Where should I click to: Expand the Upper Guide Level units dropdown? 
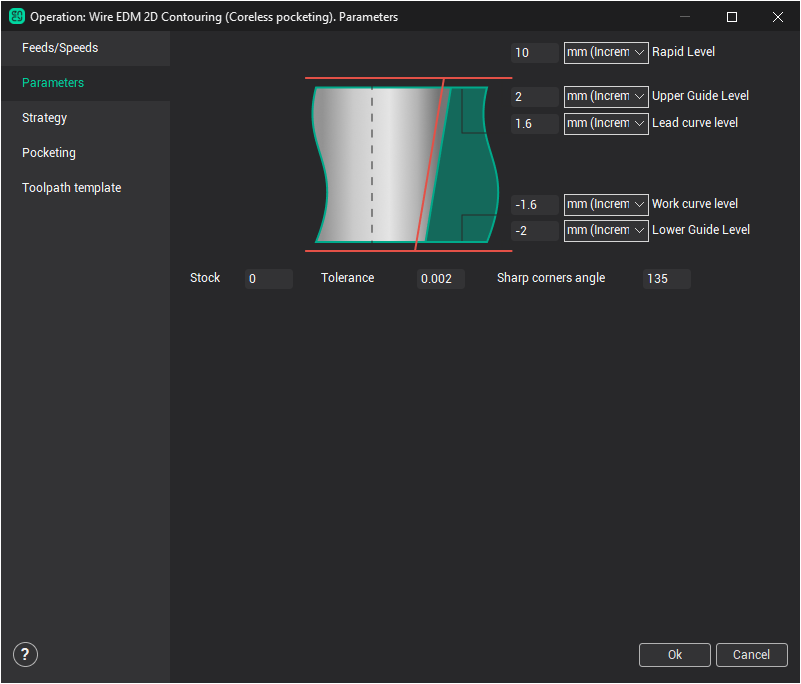click(x=606, y=97)
